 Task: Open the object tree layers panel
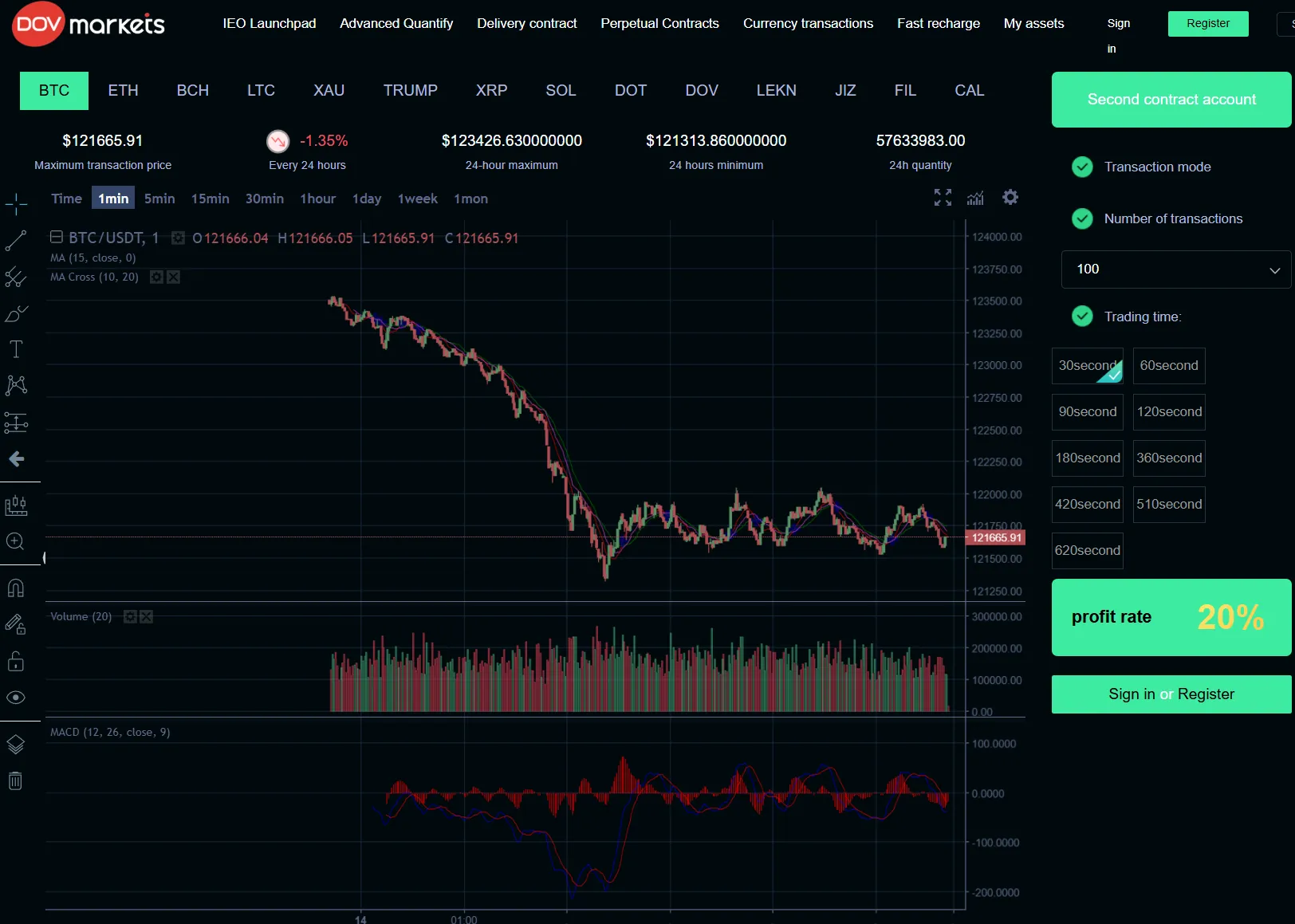[x=16, y=745]
